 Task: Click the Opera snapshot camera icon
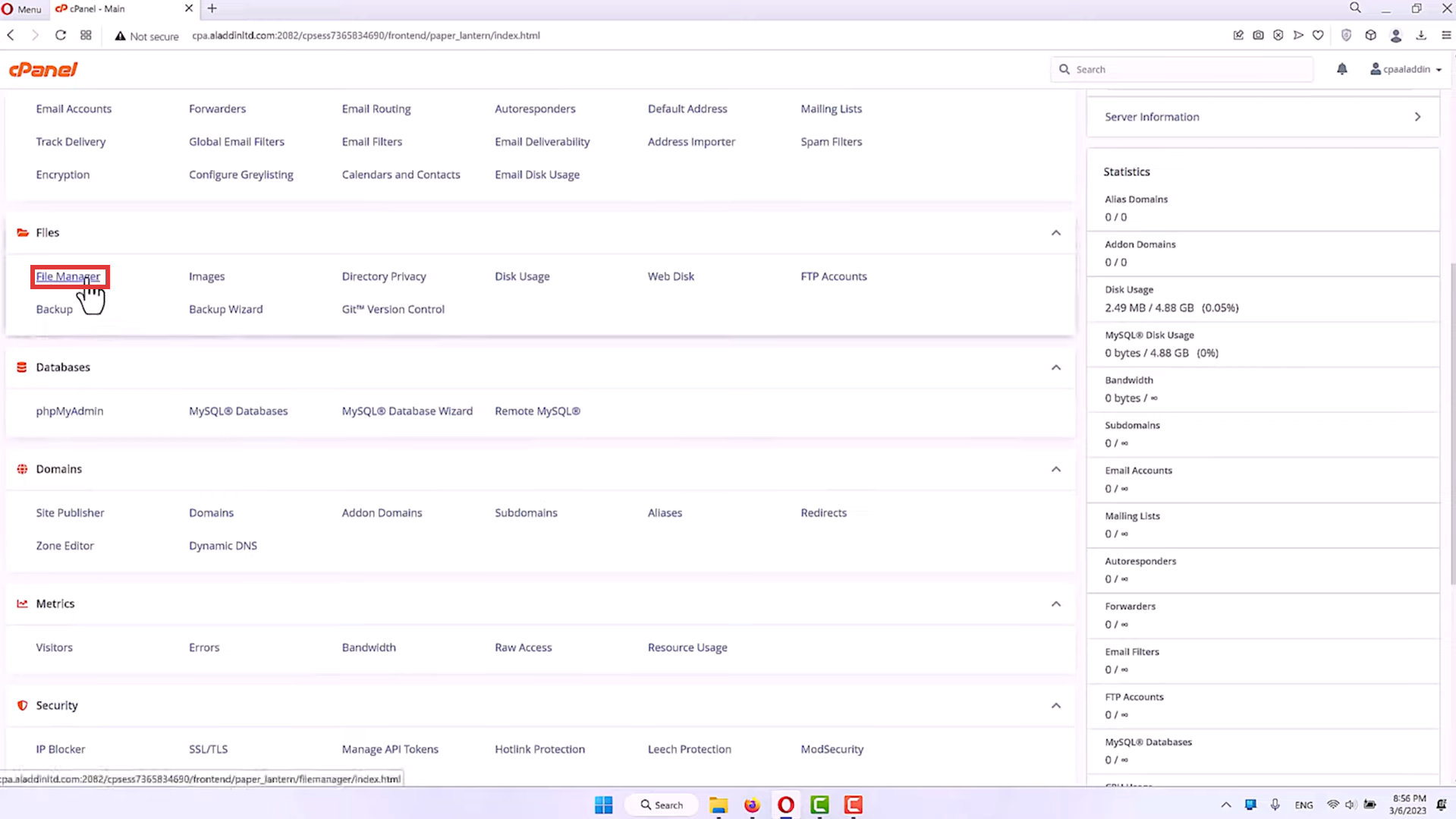point(1258,36)
